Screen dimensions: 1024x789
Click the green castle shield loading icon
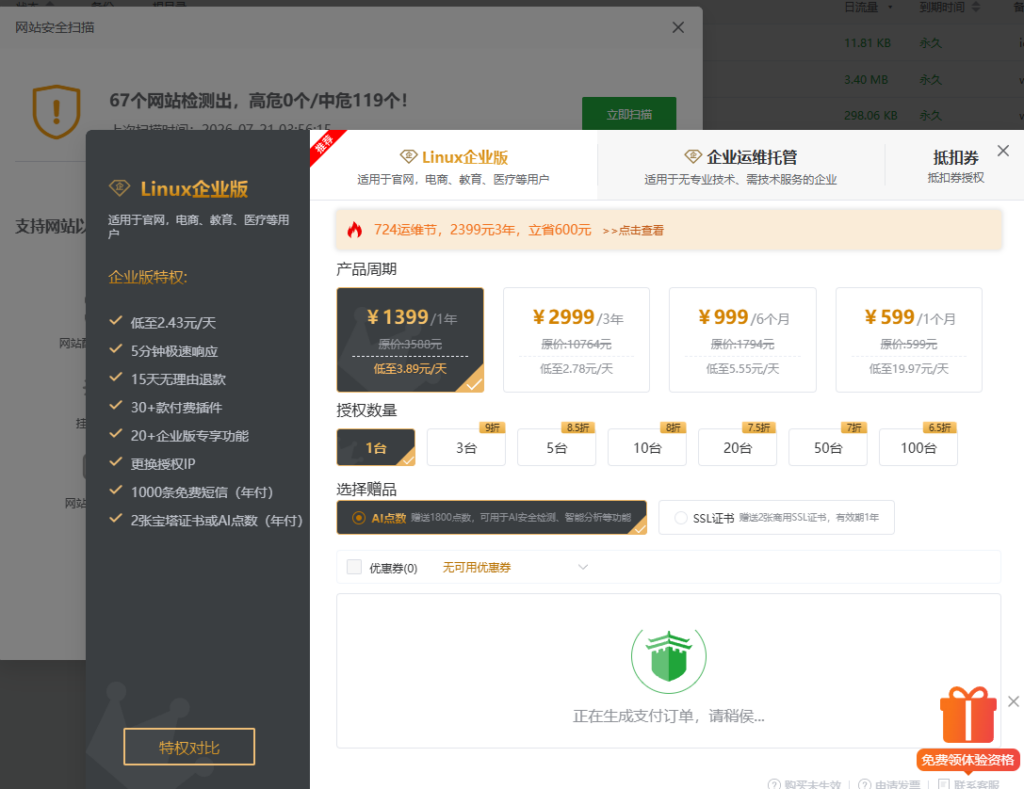669,658
